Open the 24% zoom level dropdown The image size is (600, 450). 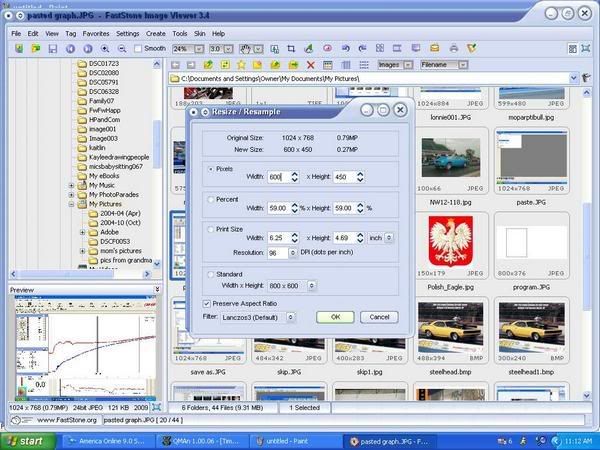[x=199, y=49]
